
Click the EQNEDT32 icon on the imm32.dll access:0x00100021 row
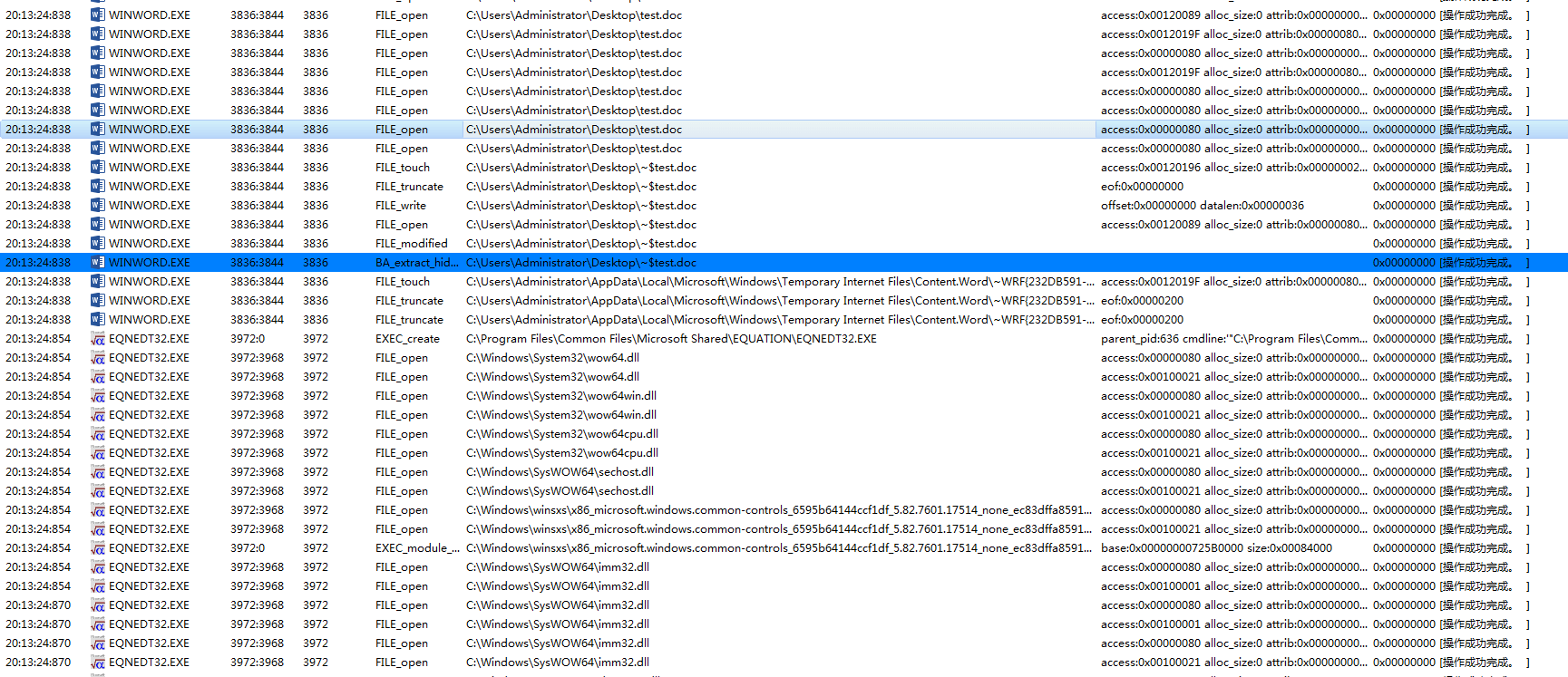tap(97, 662)
